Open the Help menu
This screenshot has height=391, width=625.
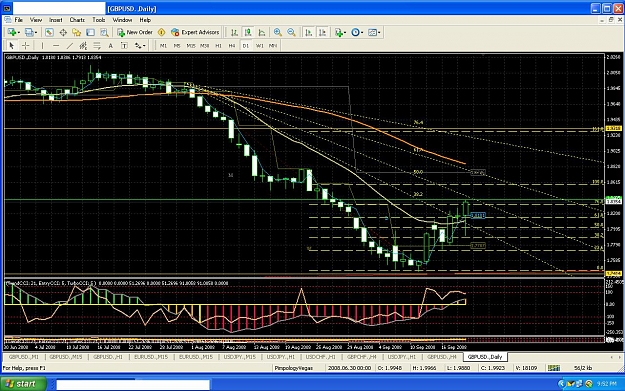pyautogui.click(x=145, y=20)
